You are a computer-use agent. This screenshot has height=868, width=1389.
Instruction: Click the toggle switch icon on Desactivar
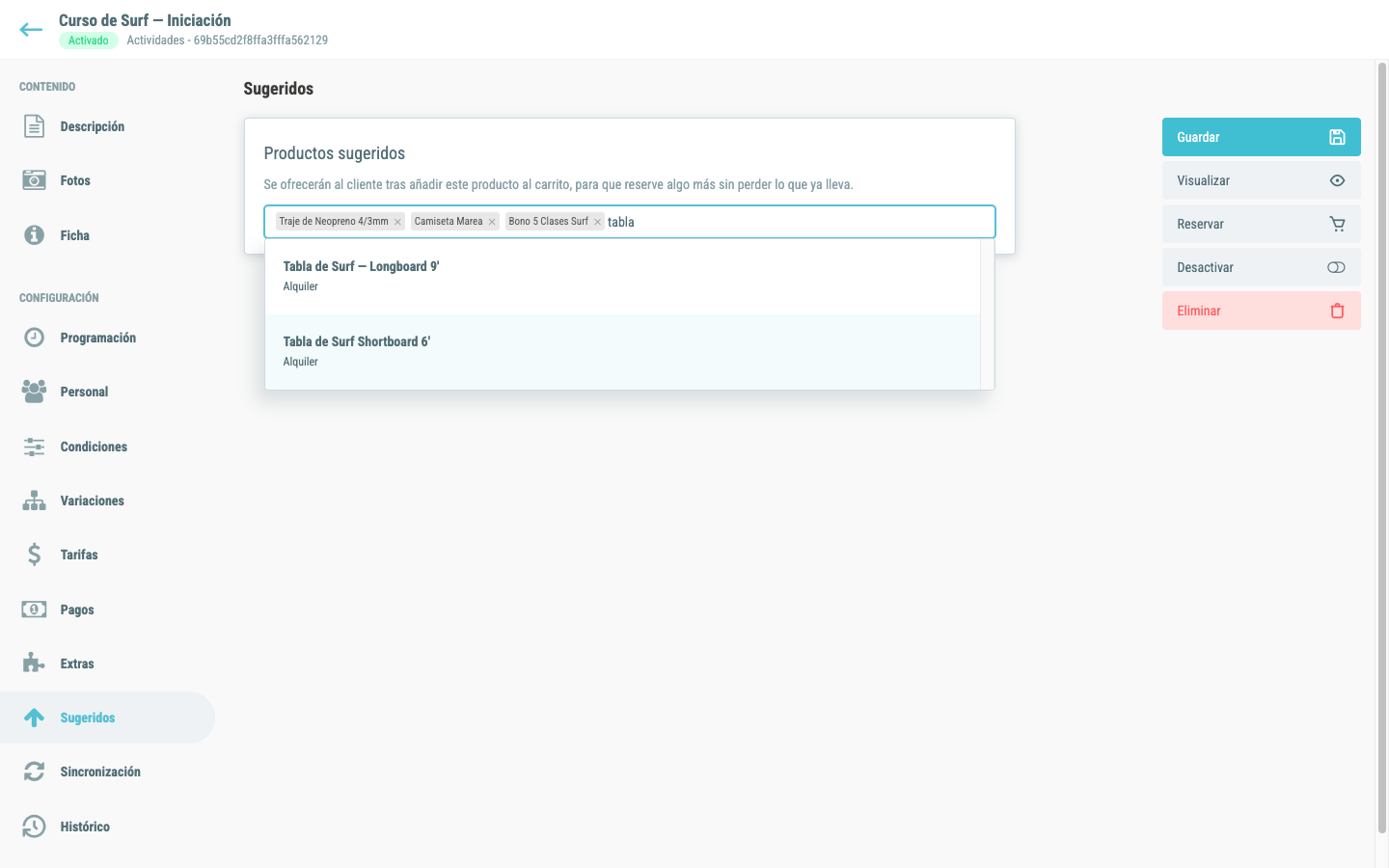click(1336, 267)
